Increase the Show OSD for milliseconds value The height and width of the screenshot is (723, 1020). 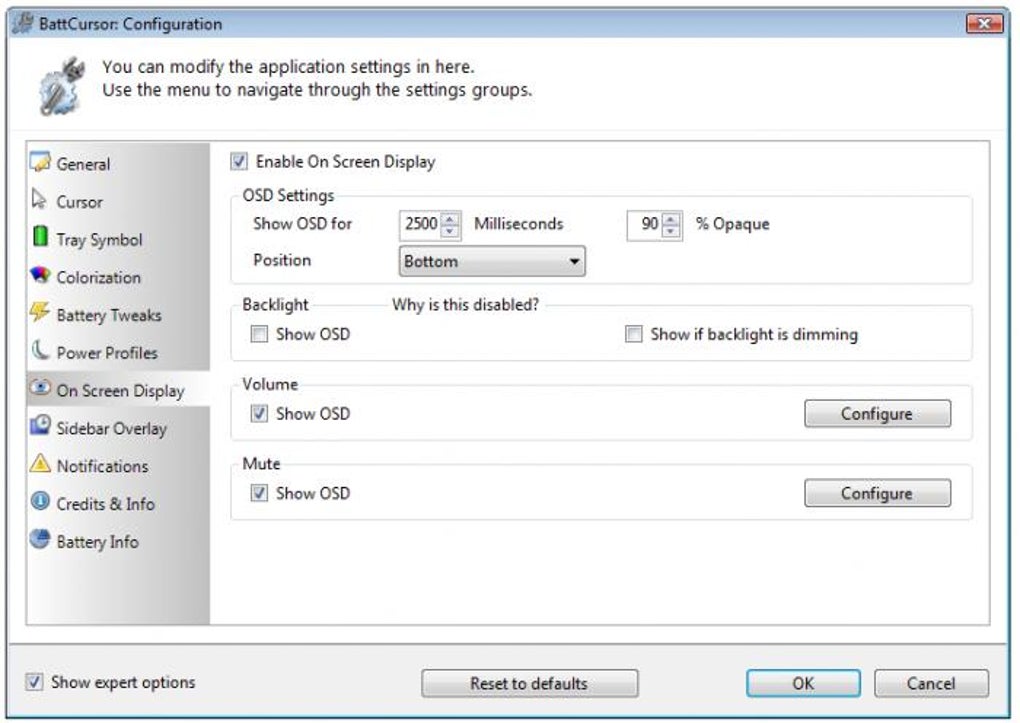[x=450, y=219]
